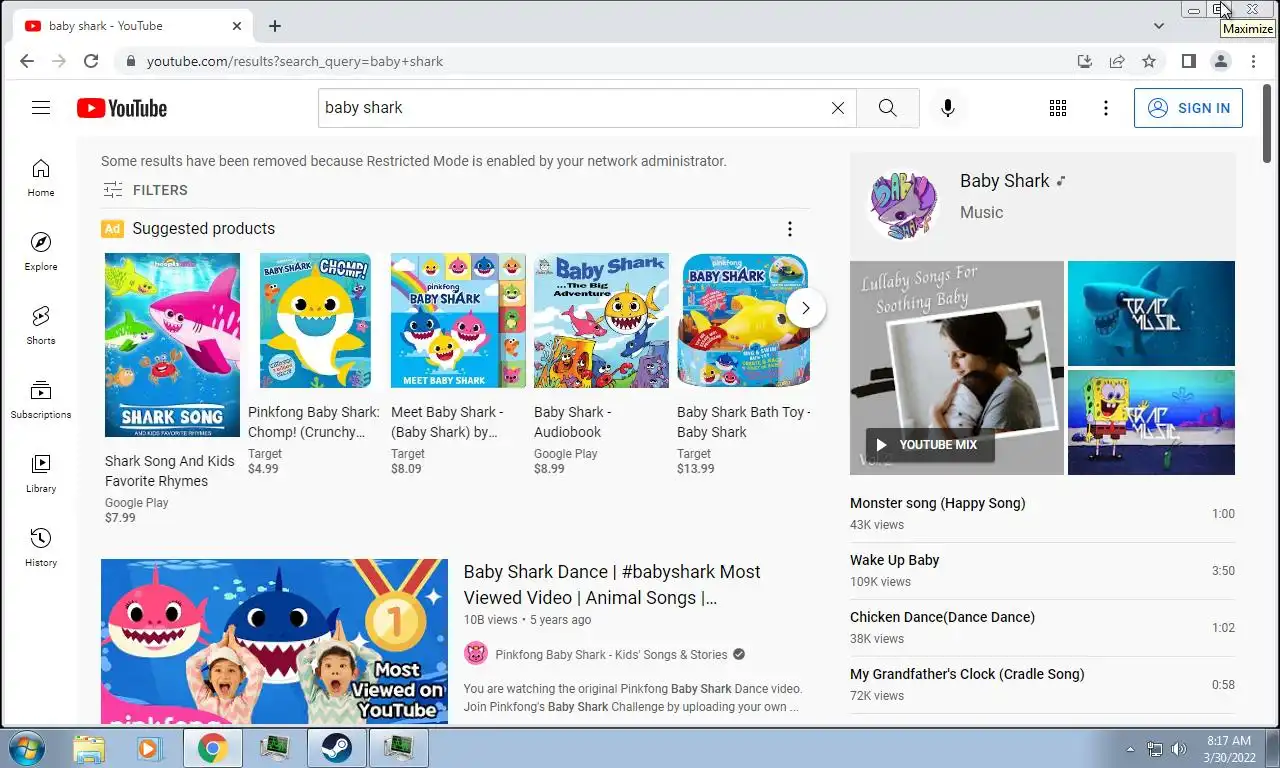Open the Trap Music shark thumbnail

[1151, 313]
